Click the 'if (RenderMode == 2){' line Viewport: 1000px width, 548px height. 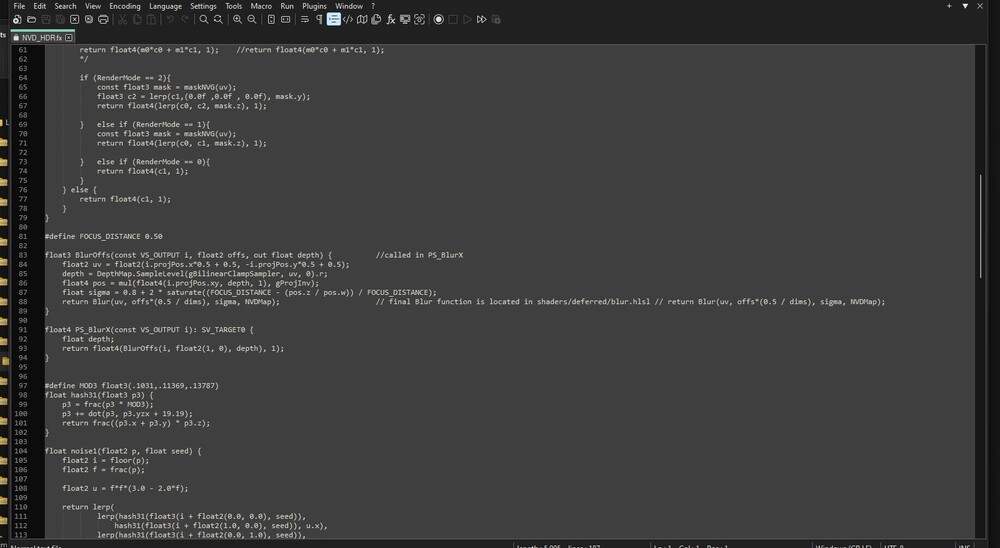click(x=125, y=78)
